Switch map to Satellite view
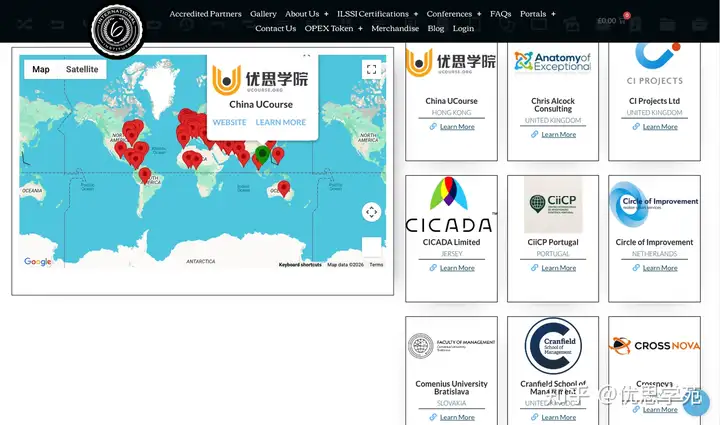Screen dimensions: 720x425 pos(82,69)
